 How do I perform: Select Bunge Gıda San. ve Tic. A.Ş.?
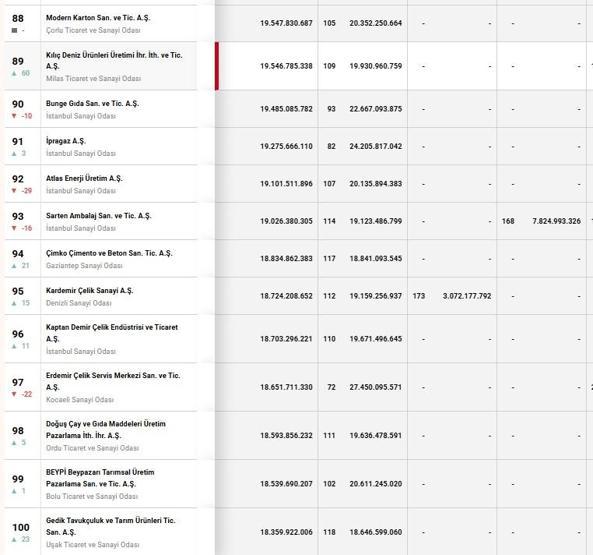92,104
